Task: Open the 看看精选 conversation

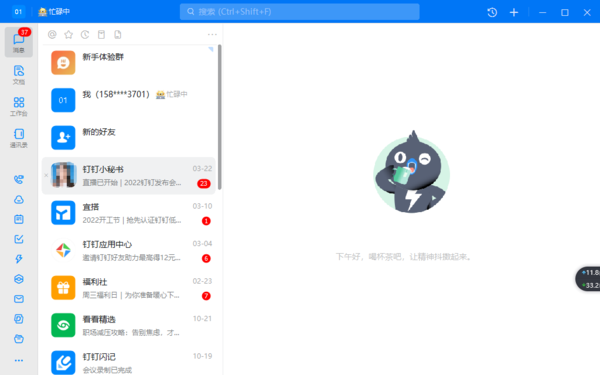Action: click(129, 325)
